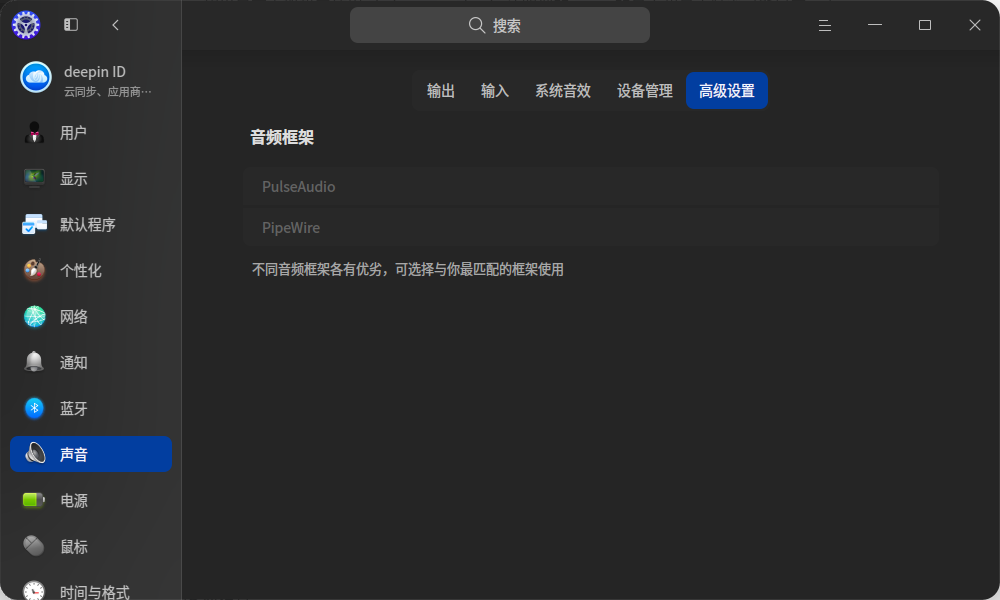Click the 不同音频框架各有优劣 description text
The height and width of the screenshot is (600, 1000).
(x=408, y=269)
